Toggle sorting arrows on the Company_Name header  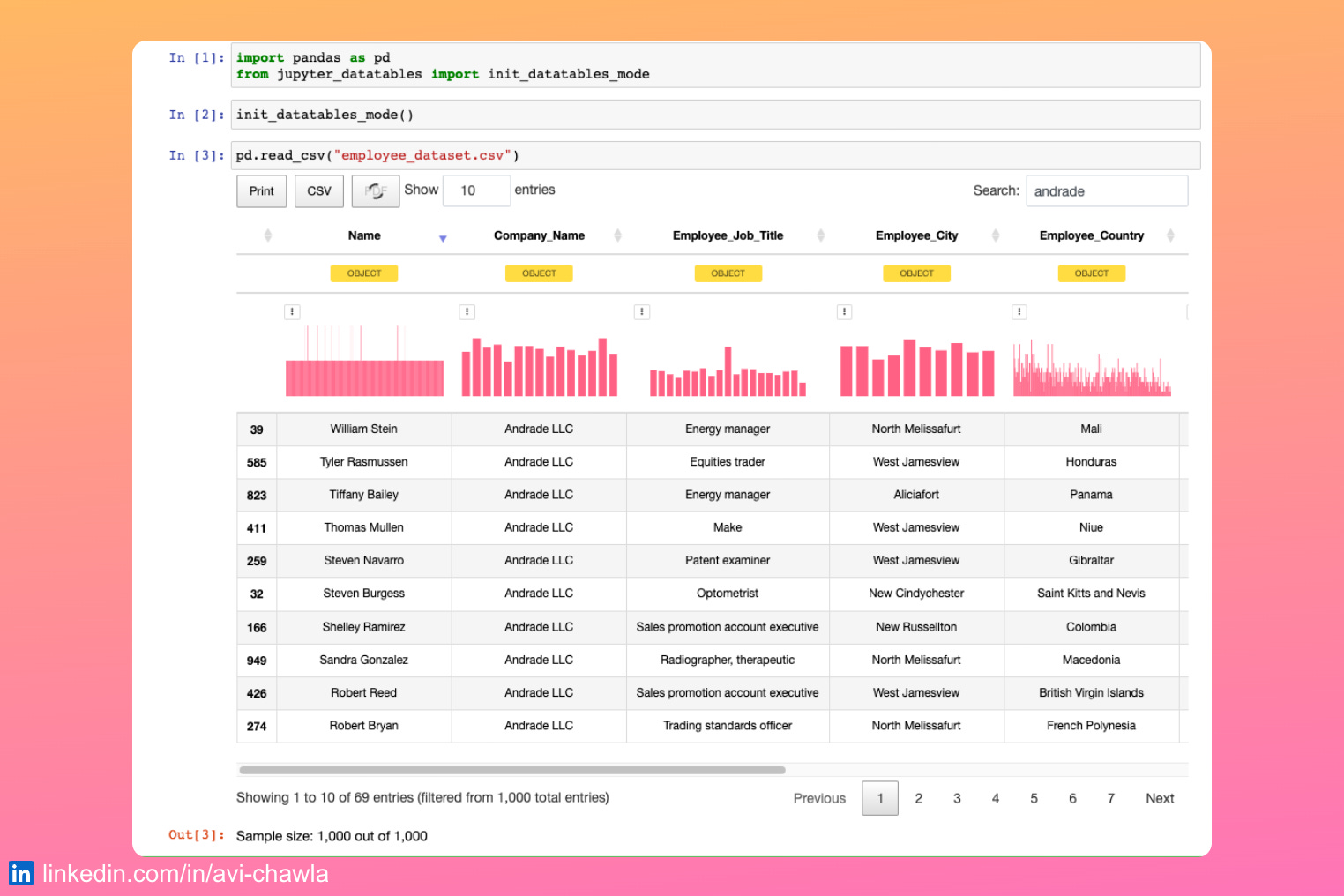(617, 235)
